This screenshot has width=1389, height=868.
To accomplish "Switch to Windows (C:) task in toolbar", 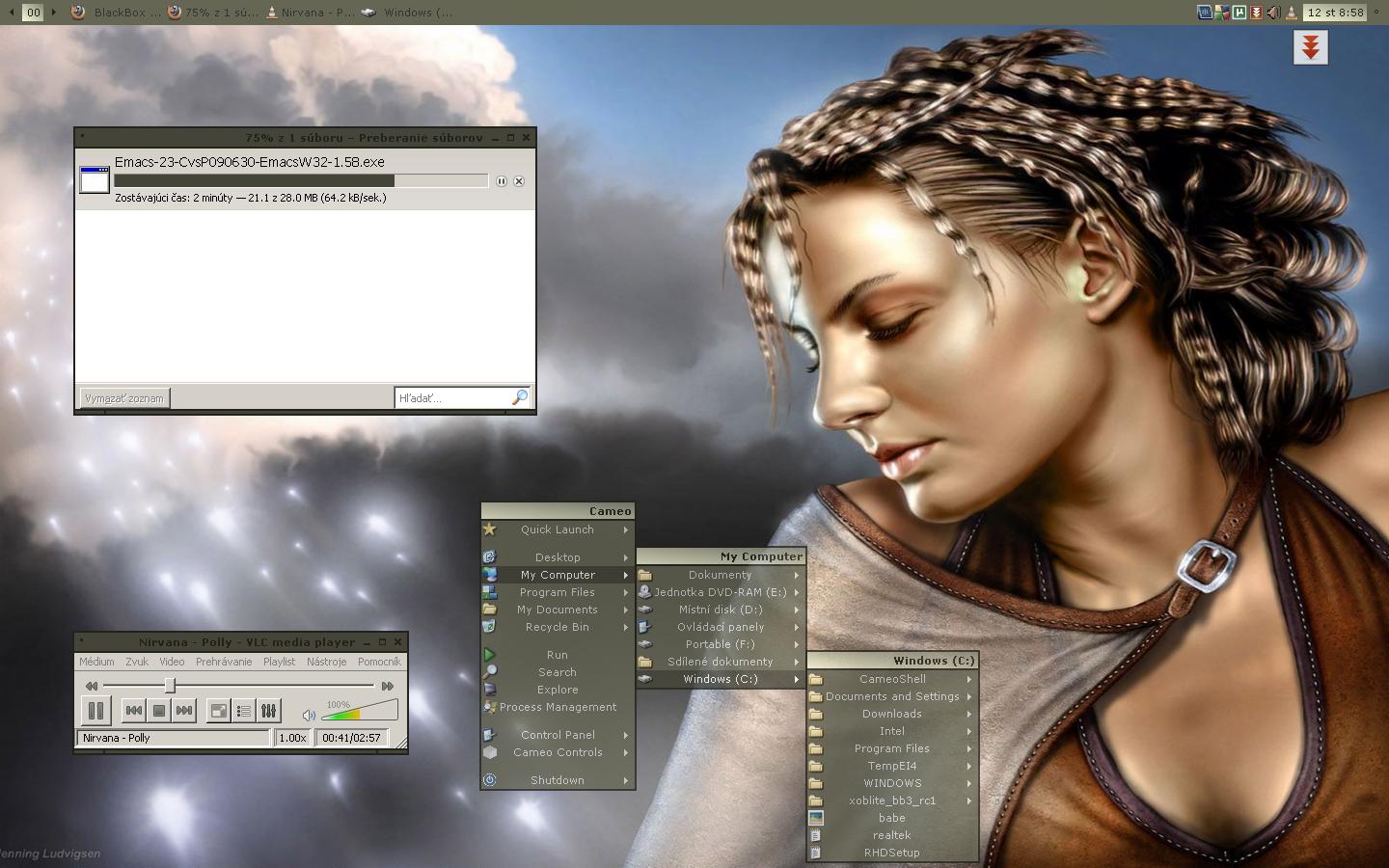I will (x=406, y=13).
